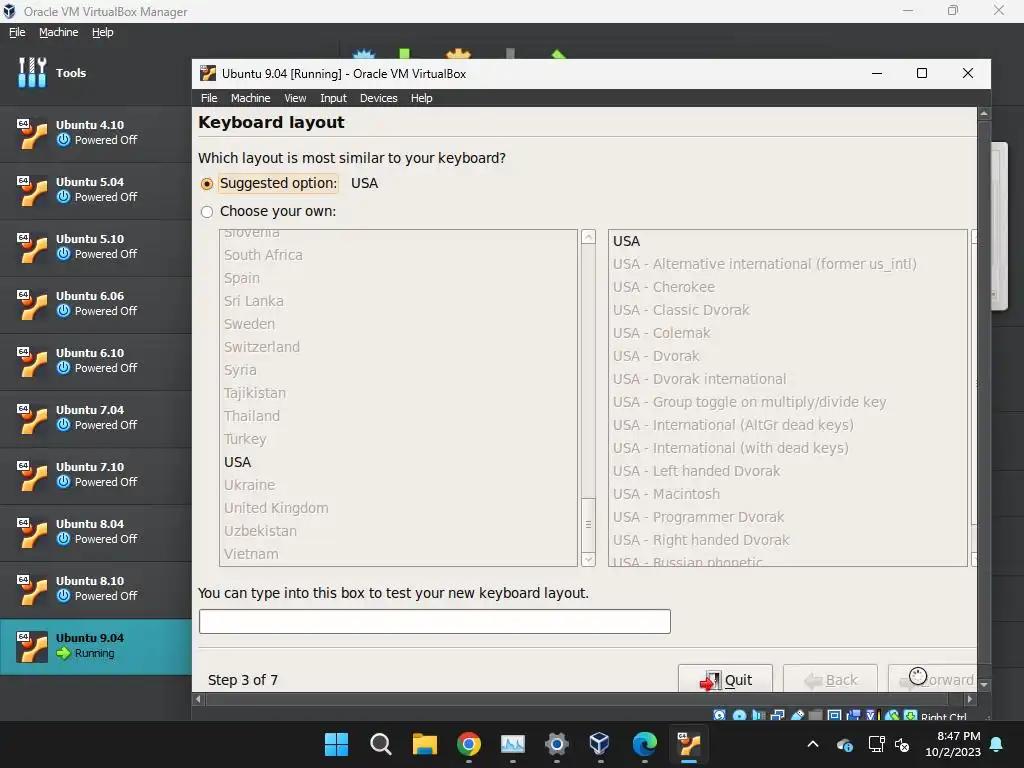
Task: Select the running Ubuntu 9.04 machine icon
Action: pyautogui.click(x=32, y=646)
